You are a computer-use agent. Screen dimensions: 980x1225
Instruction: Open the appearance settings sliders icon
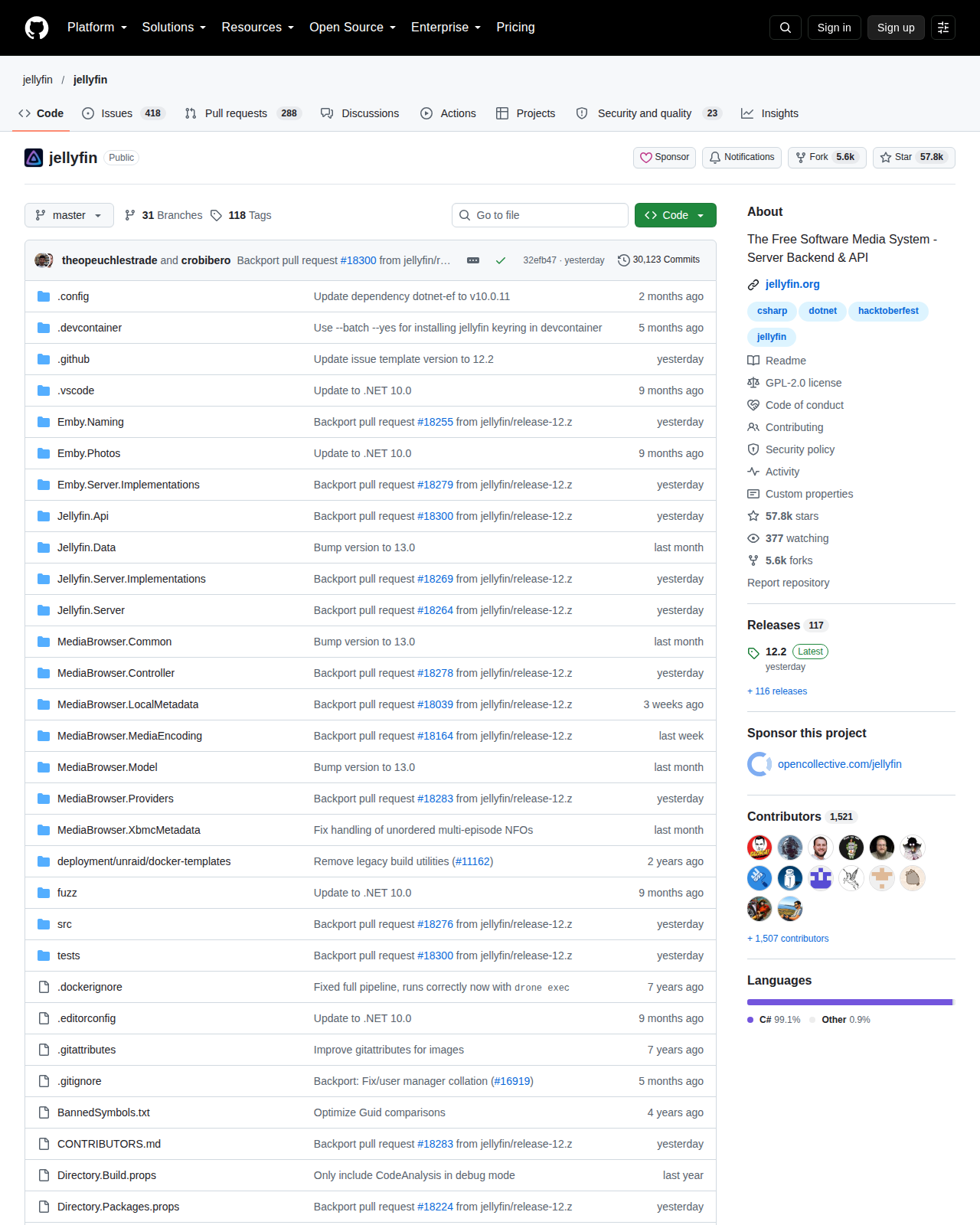[x=943, y=28]
